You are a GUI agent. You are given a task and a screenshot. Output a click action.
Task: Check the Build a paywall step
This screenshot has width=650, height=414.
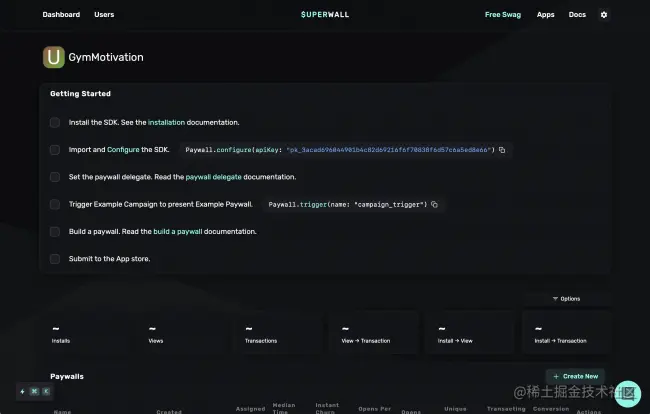[x=55, y=232]
